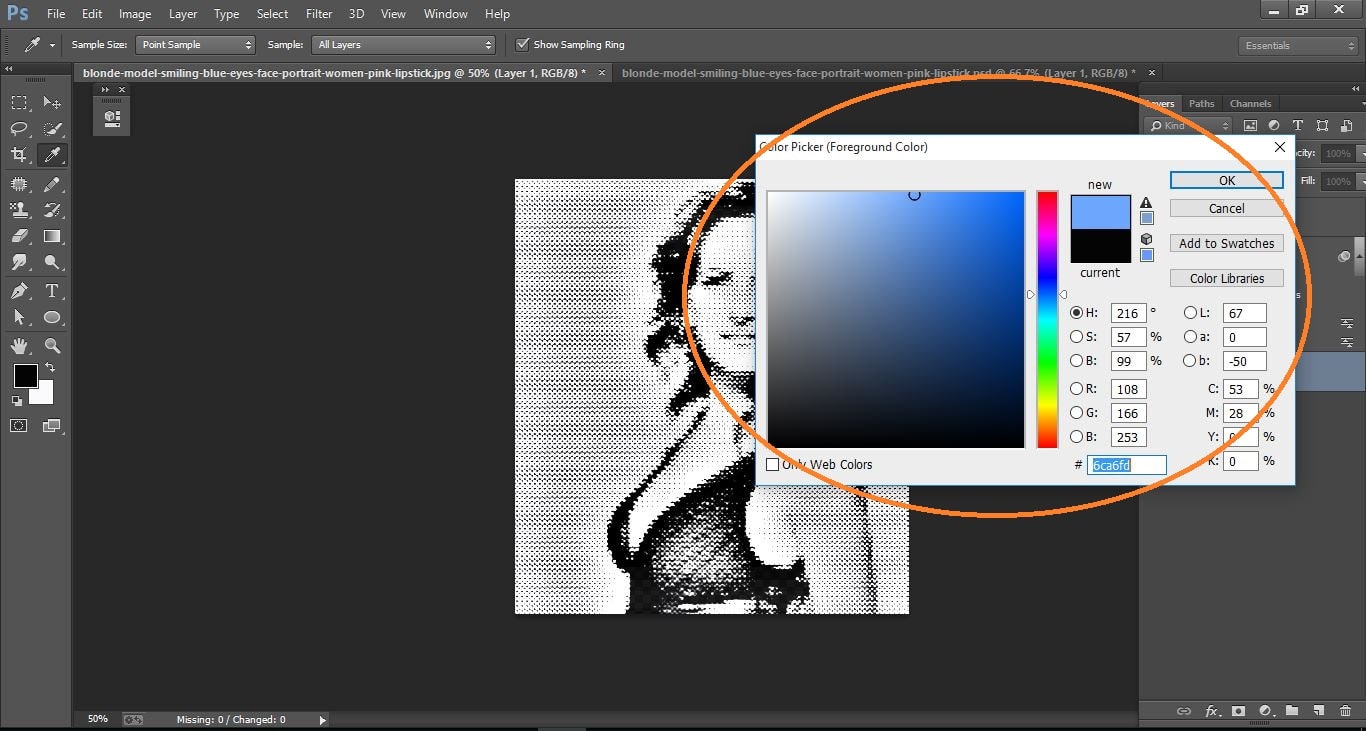The height and width of the screenshot is (731, 1366).
Task: Open the Sample Size dropdown
Action: 195,44
